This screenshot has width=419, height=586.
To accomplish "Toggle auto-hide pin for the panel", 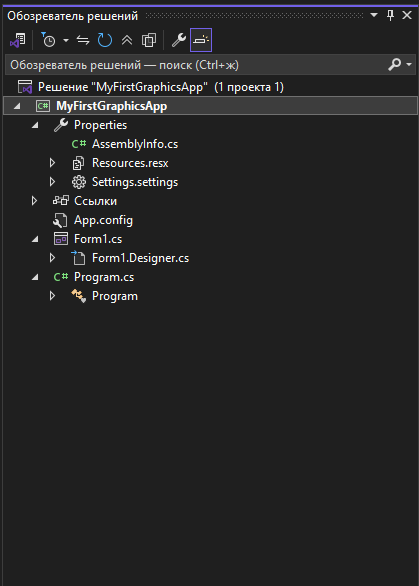I will click(390, 15).
